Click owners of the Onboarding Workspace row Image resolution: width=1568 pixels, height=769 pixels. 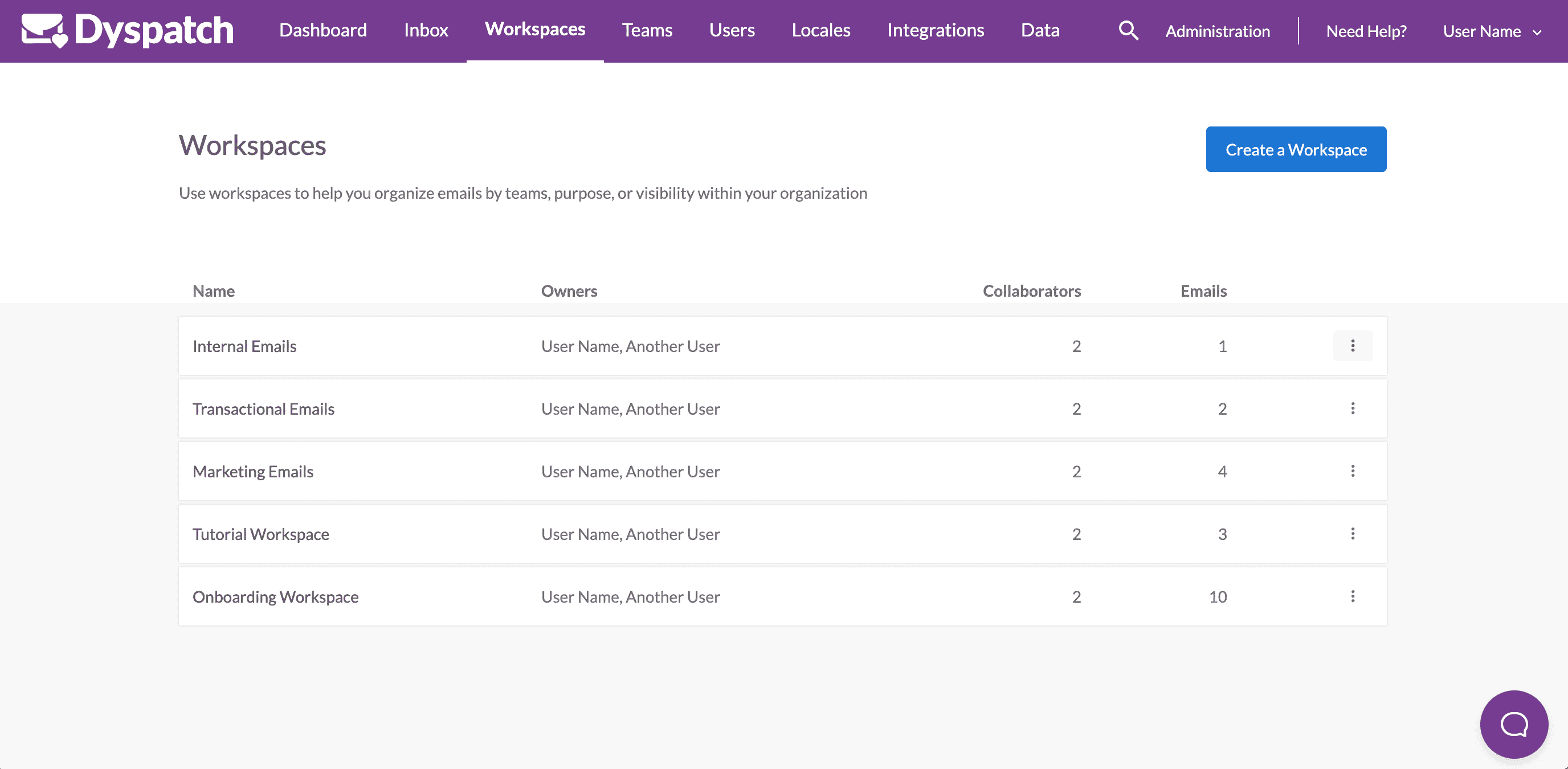tap(630, 597)
